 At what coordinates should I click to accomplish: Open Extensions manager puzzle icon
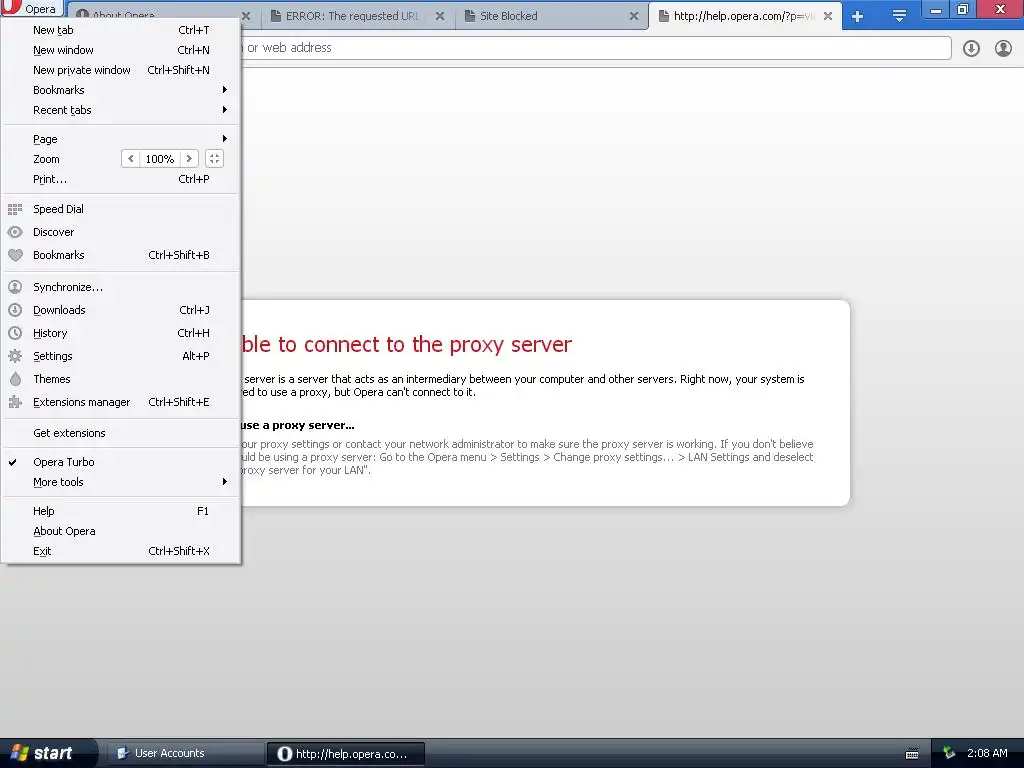[15, 402]
